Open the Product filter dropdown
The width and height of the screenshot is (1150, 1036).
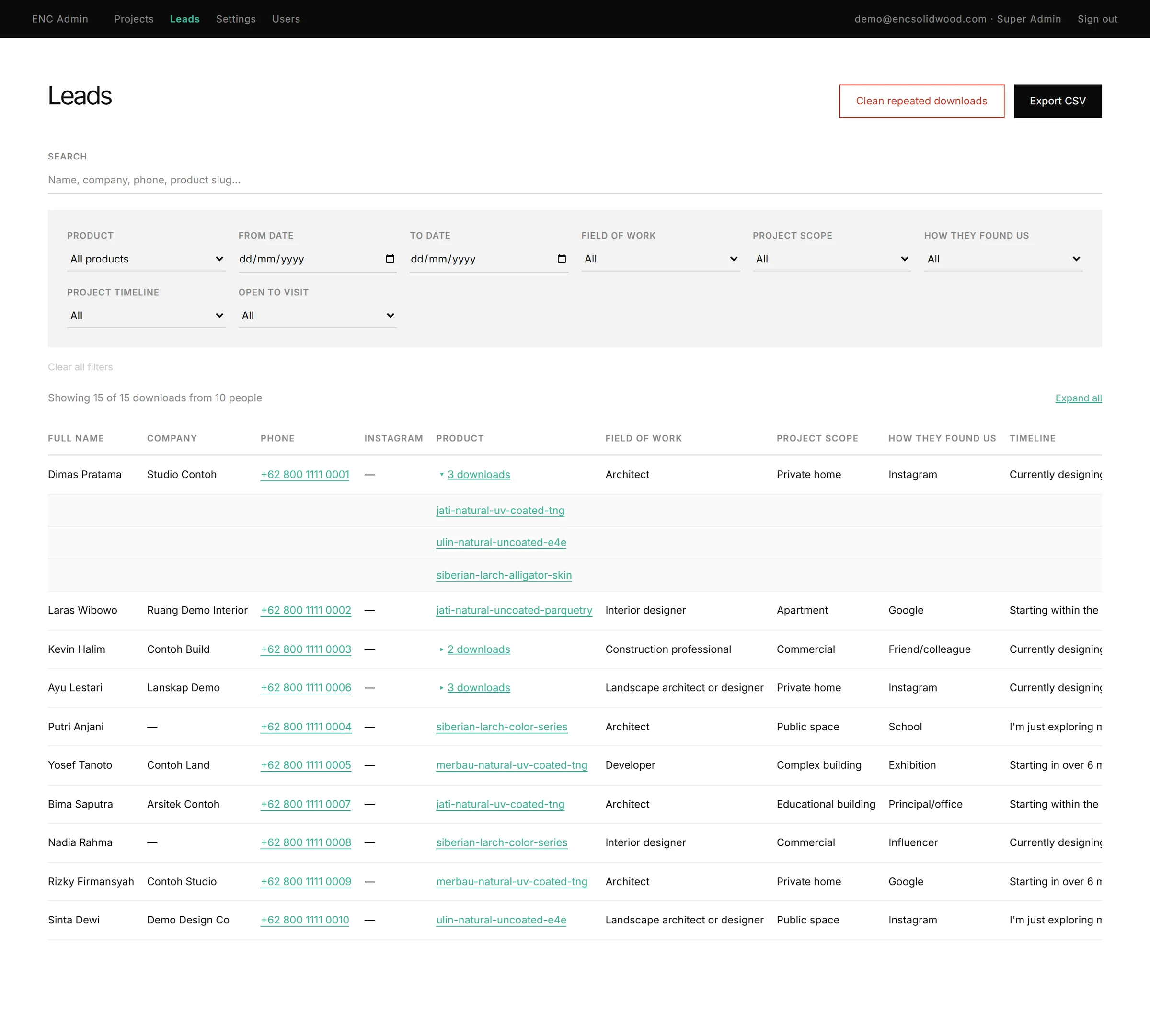point(146,259)
